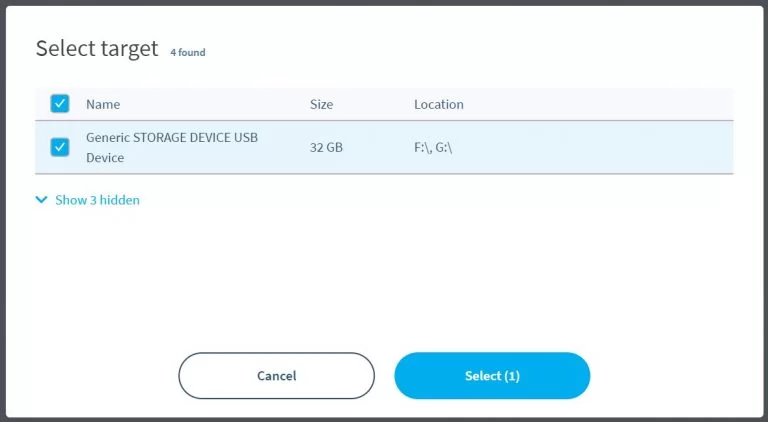Click the Location column header
The width and height of the screenshot is (768, 422).
(439, 104)
